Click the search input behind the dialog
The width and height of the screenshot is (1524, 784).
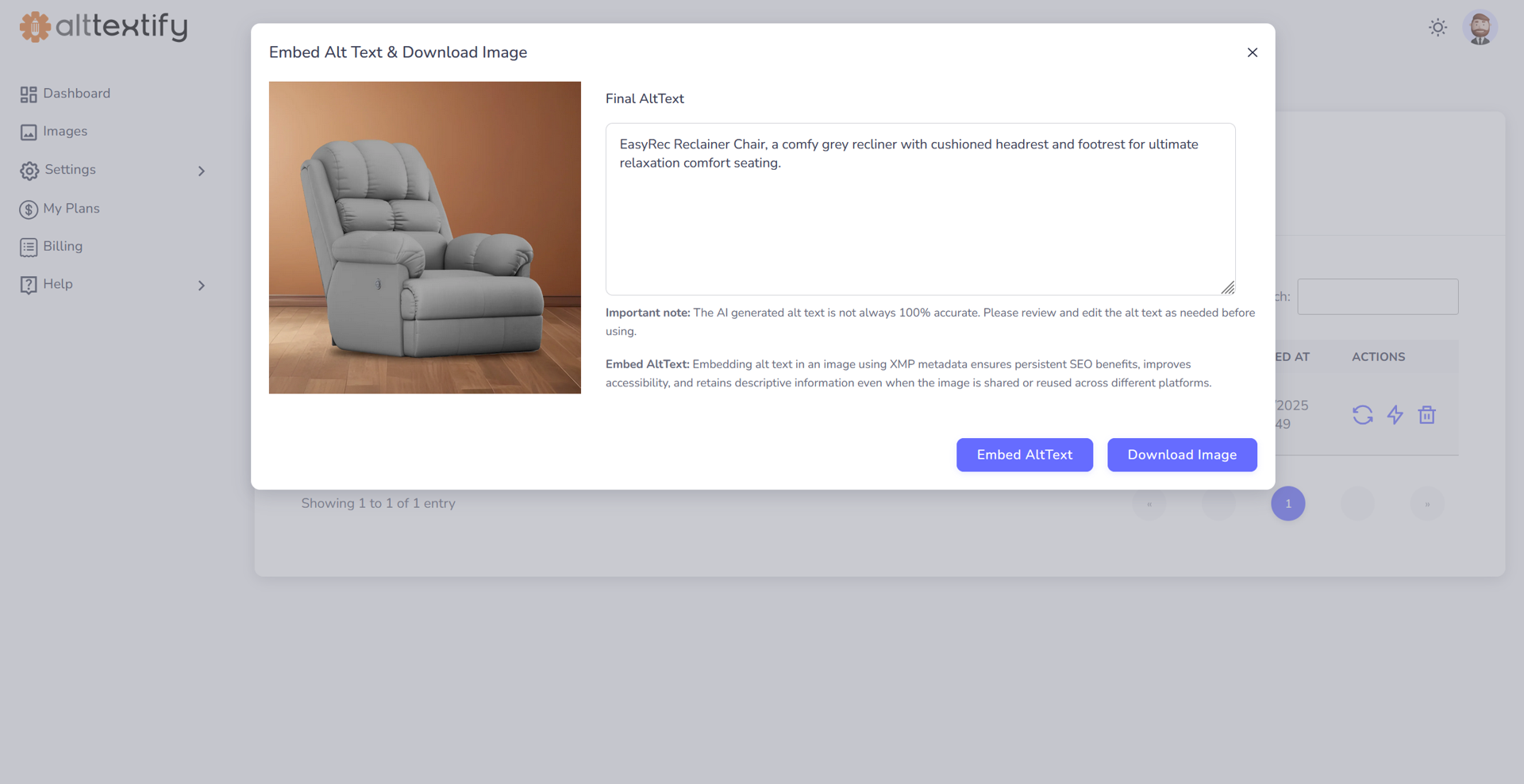click(1378, 297)
